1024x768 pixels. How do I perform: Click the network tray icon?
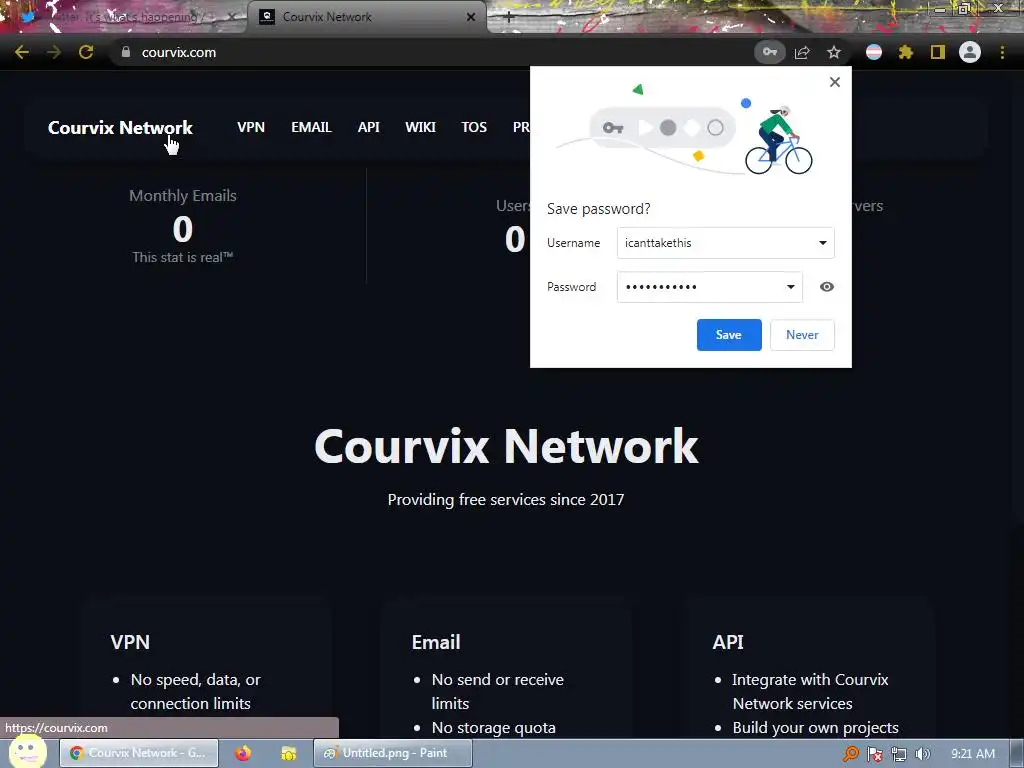click(899, 754)
